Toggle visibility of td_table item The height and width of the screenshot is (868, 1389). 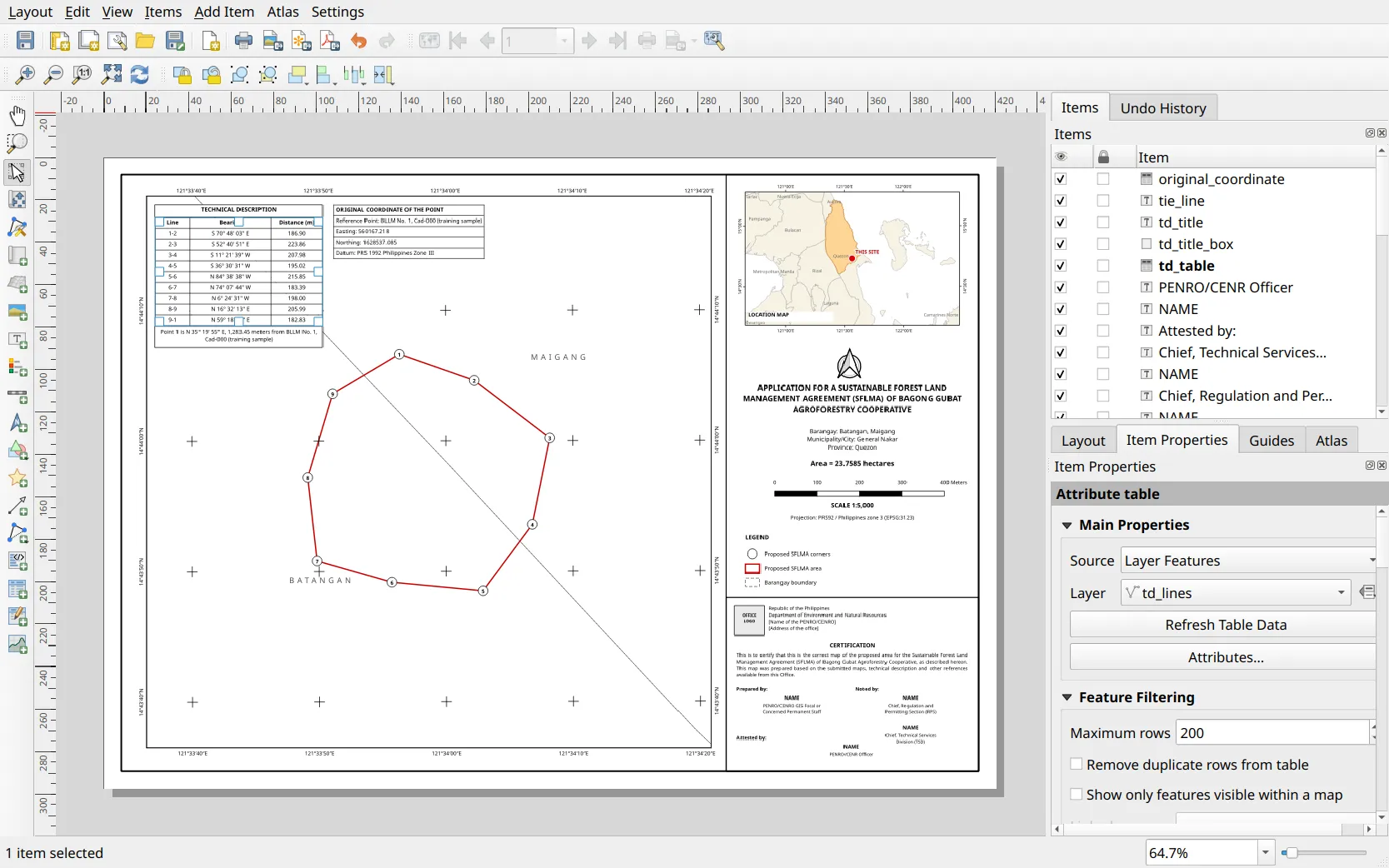(x=1061, y=266)
